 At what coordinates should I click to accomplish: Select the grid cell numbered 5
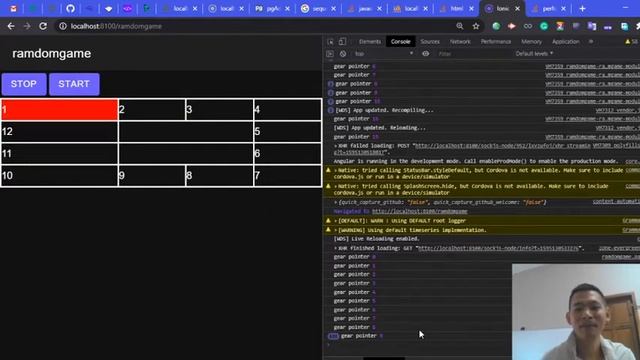pyautogui.click(x=287, y=131)
